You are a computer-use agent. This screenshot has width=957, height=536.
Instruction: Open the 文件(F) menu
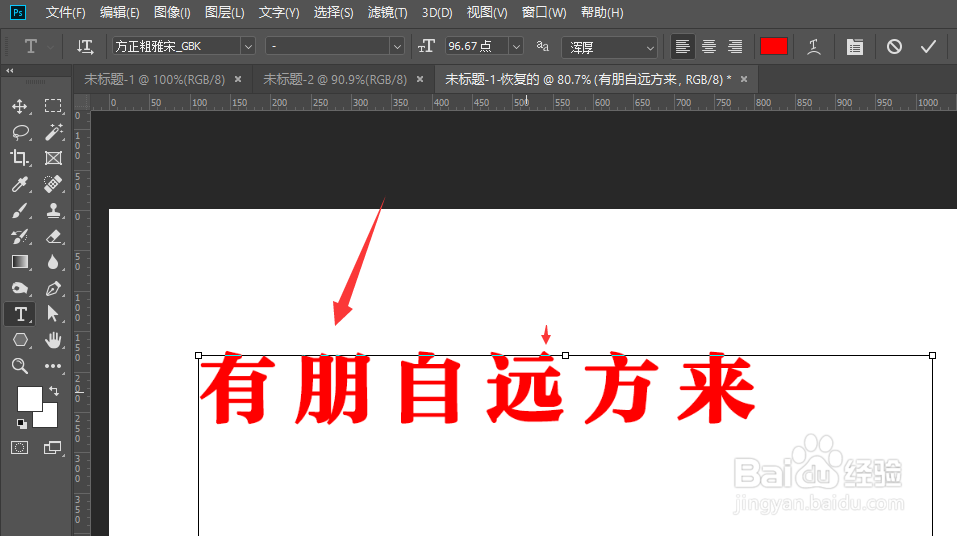click(x=65, y=12)
